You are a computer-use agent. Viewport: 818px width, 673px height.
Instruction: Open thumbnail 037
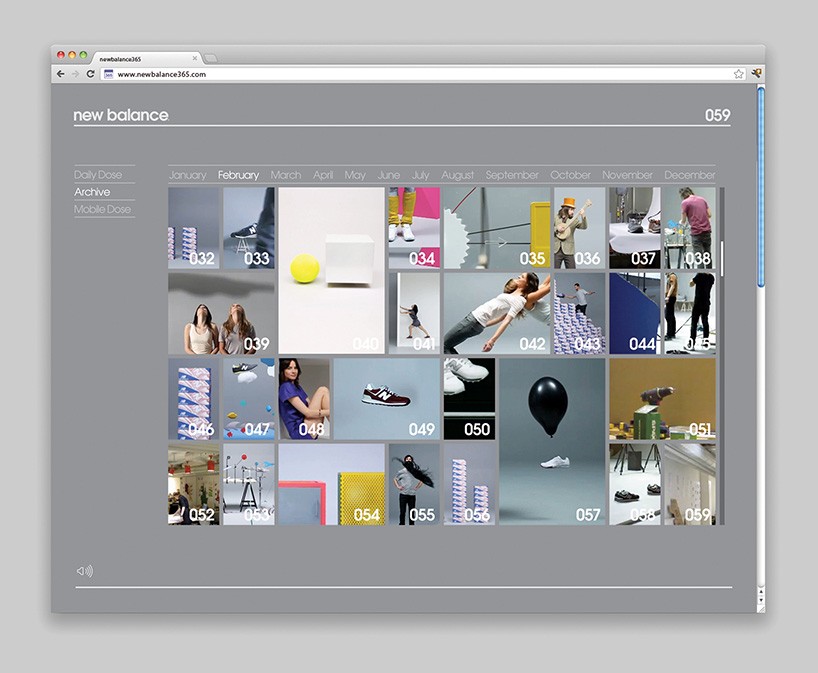click(634, 228)
